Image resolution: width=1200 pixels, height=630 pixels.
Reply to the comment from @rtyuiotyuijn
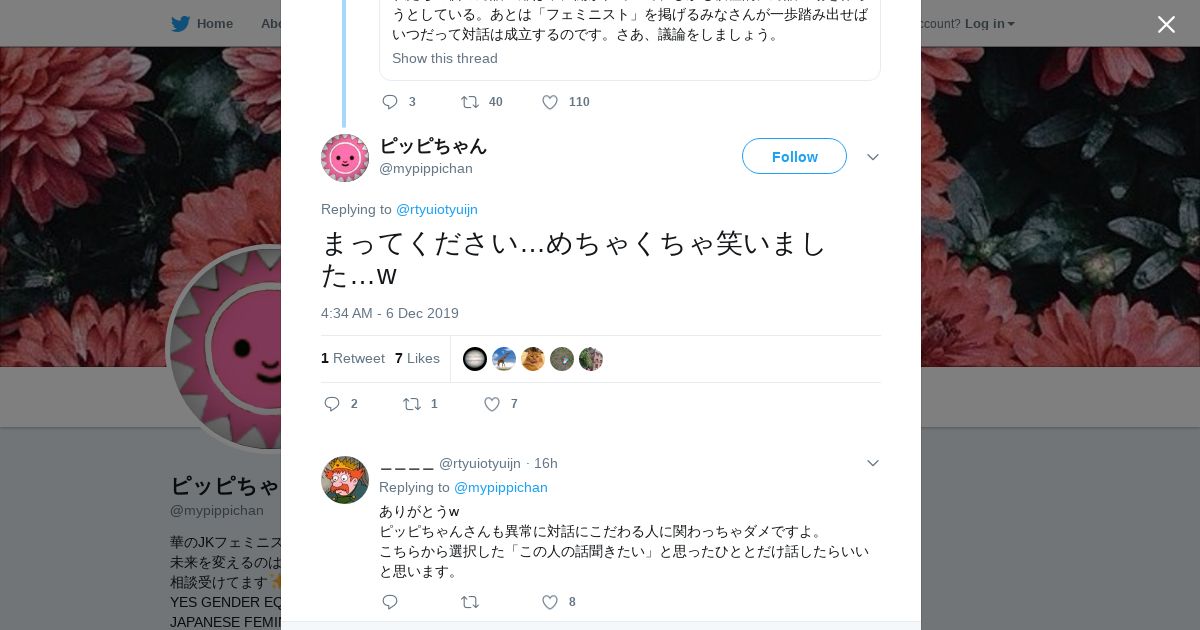tap(390, 602)
